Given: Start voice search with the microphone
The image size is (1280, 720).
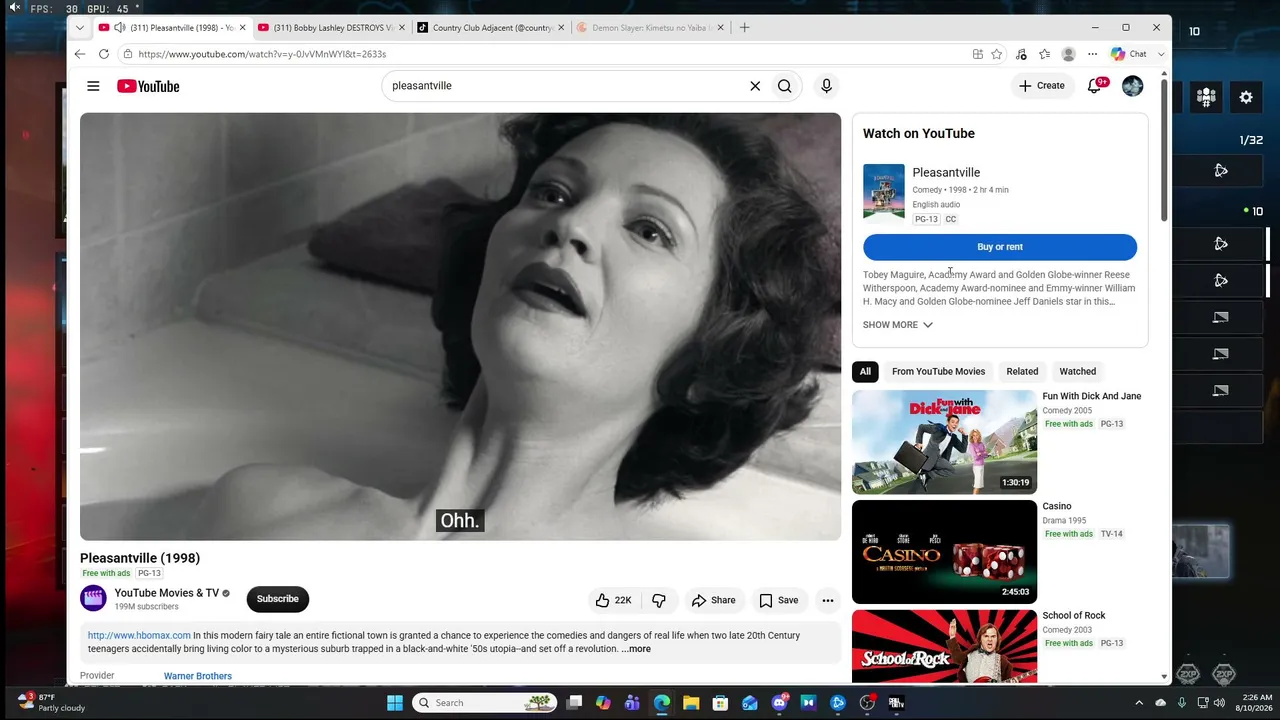Looking at the screenshot, I should click(x=826, y=86).
